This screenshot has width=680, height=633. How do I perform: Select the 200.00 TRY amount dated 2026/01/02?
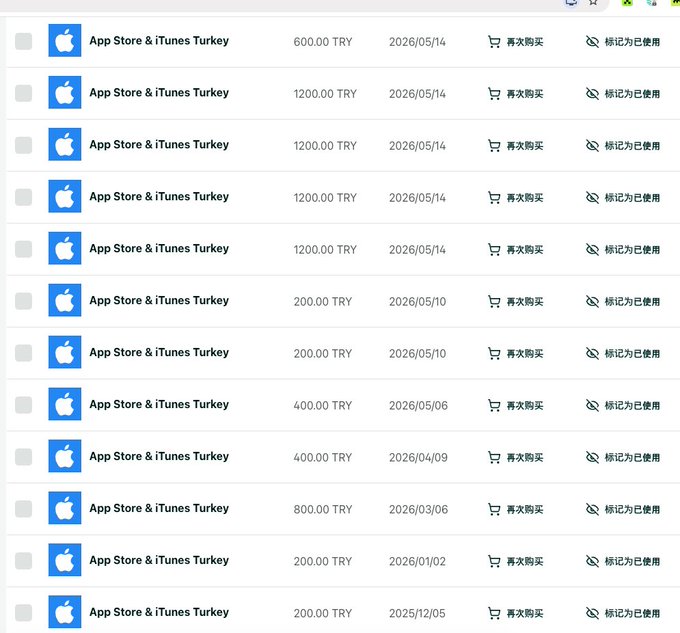[x=323, y=561]
